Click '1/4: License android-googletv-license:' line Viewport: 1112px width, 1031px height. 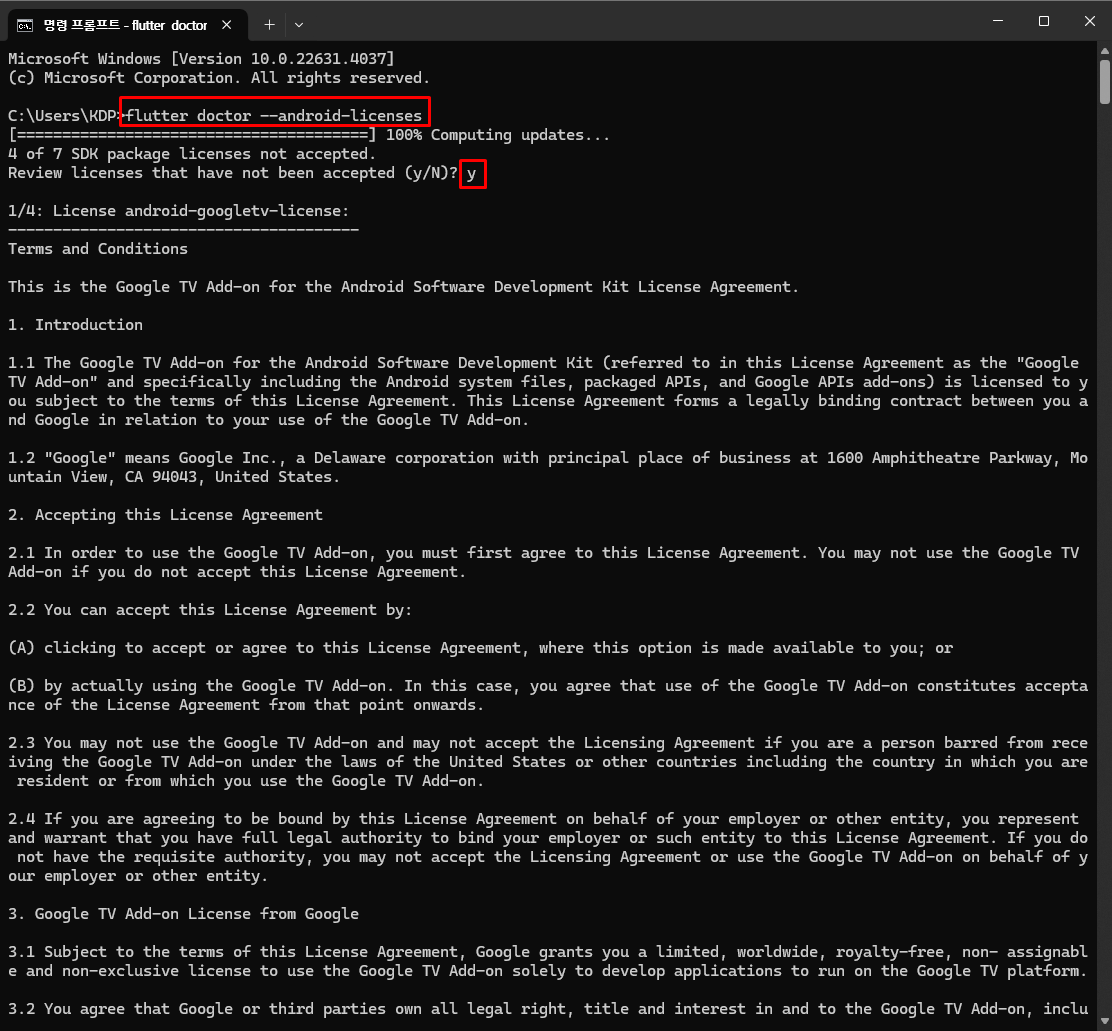click(x=179, y=211)
